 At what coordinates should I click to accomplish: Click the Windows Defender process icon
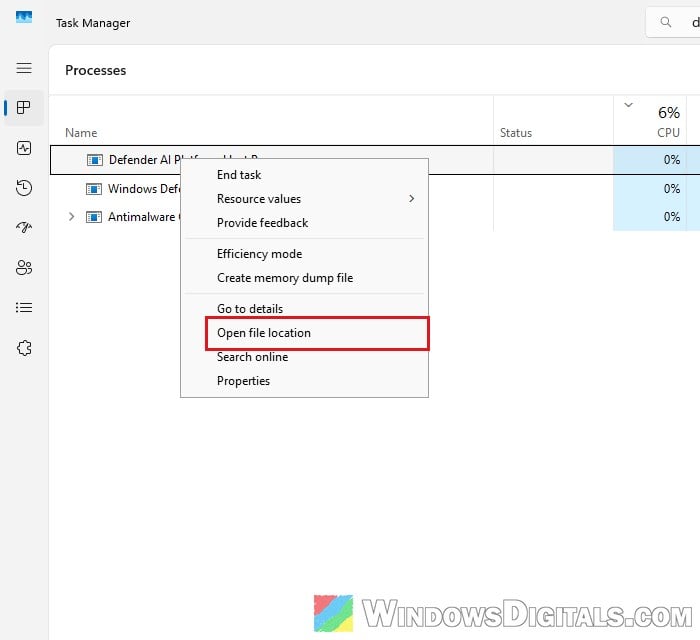tap(94, 189)
